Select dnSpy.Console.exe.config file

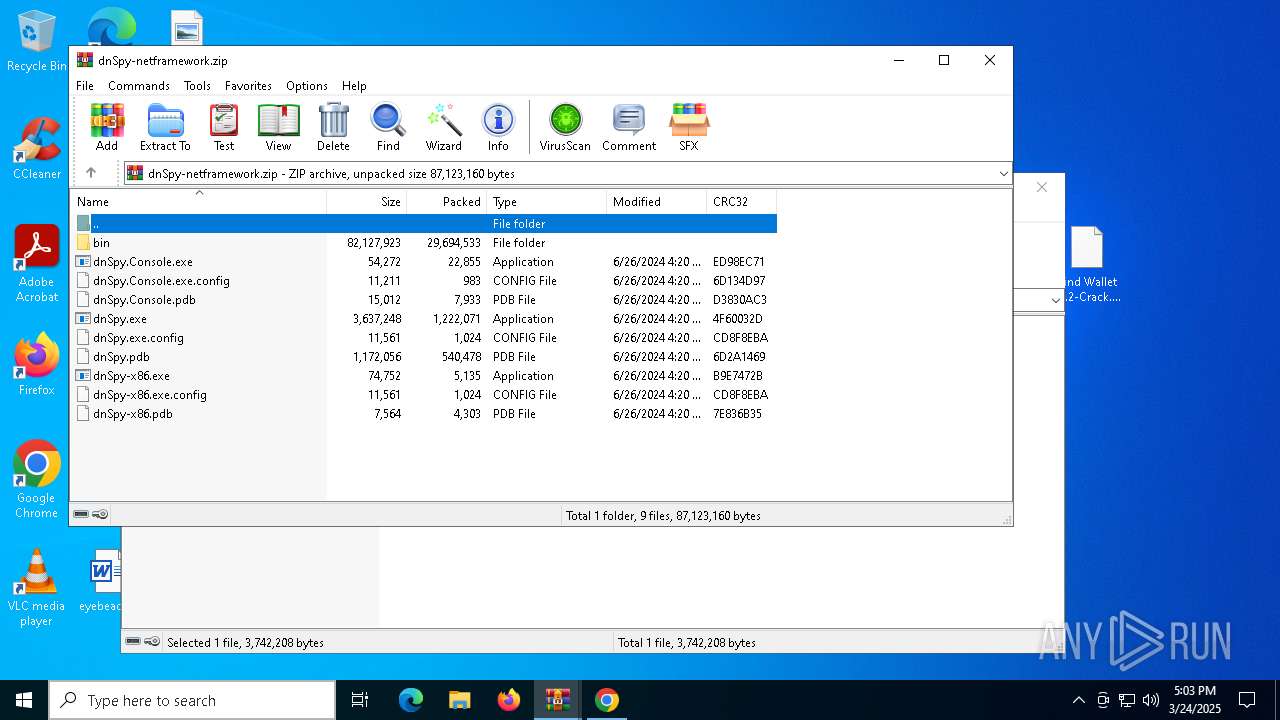tap(424, 281)
